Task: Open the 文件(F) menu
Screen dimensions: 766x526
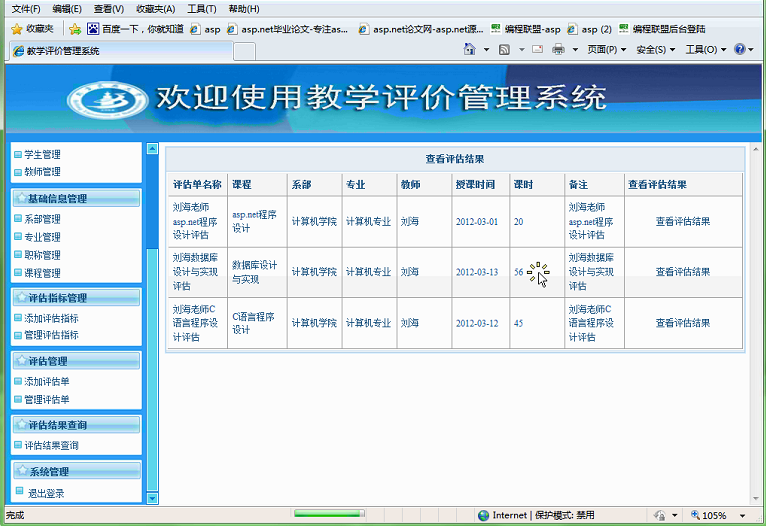Action: coord(26,9)
